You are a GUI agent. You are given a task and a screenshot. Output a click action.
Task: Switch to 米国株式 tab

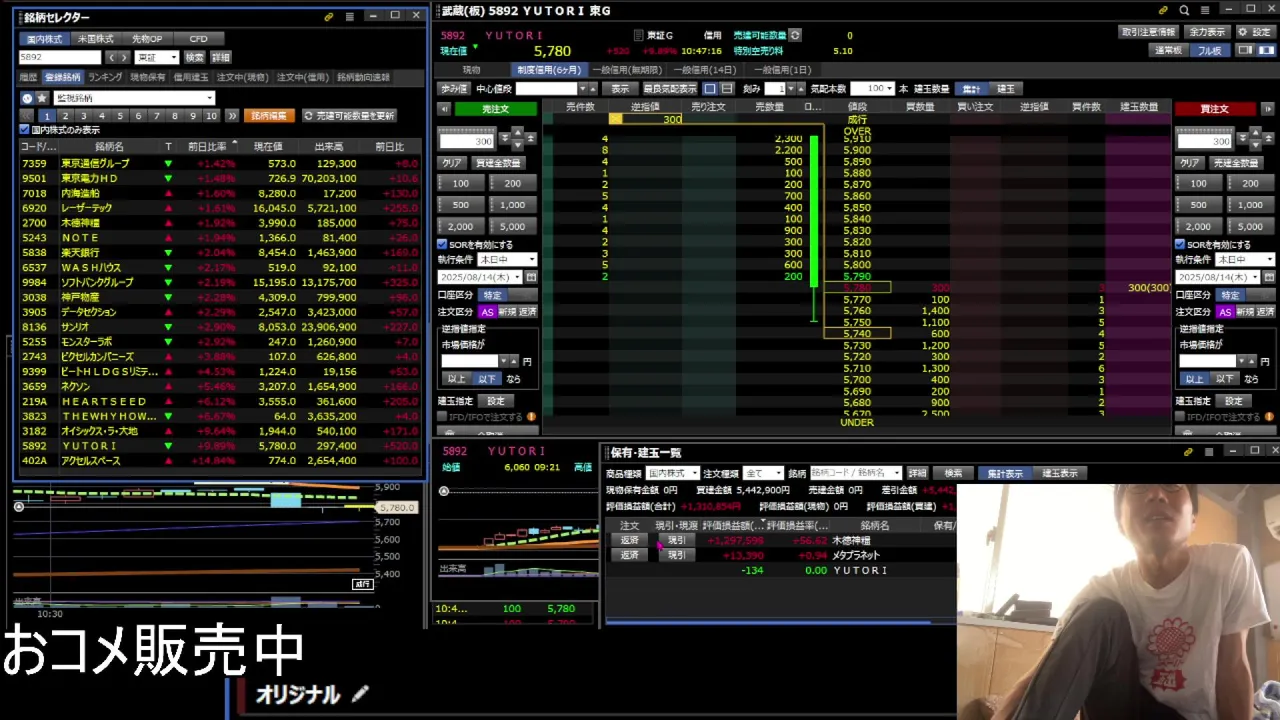[x=96, y=38]
